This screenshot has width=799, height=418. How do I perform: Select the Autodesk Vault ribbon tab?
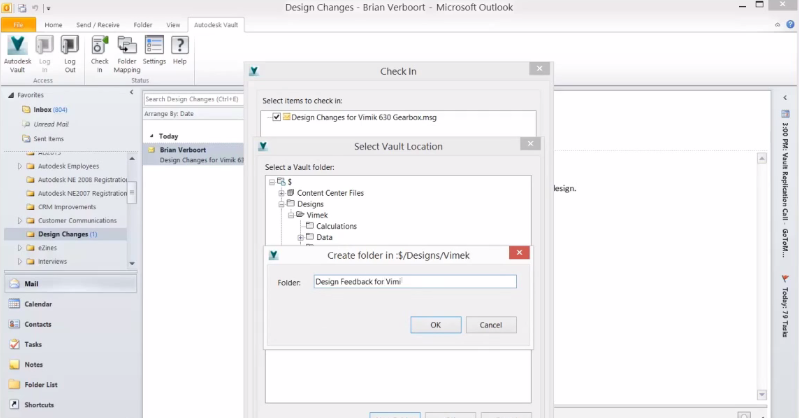(x=216, y=24)
